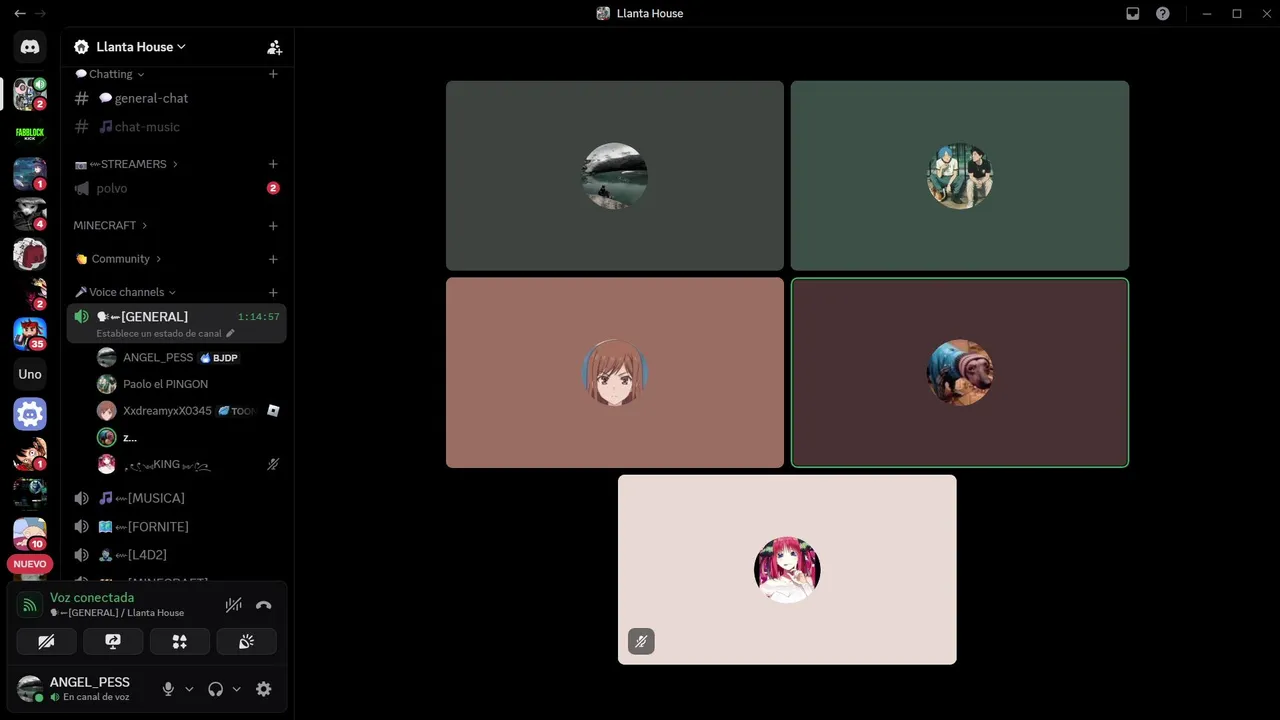
Task: Click the 'Voz conectada' status text
Action: pos(92,598)
